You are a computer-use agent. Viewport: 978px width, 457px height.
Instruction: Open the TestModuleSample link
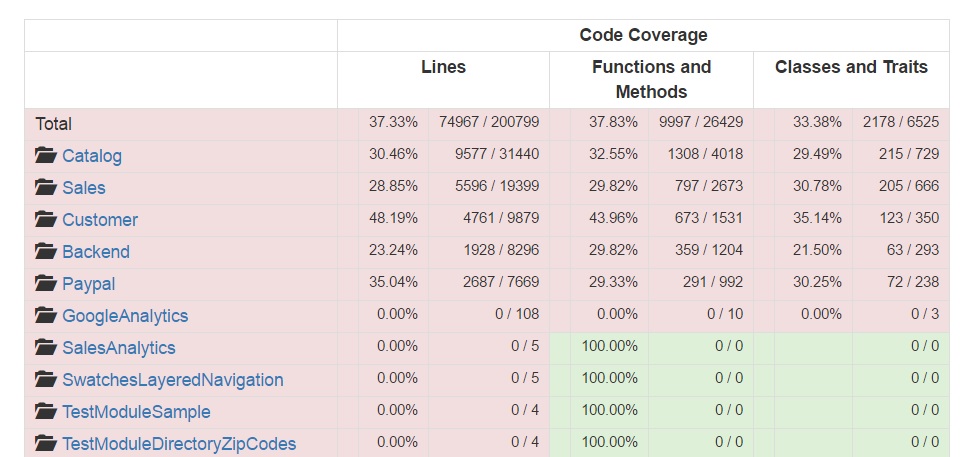pos(136,412)
